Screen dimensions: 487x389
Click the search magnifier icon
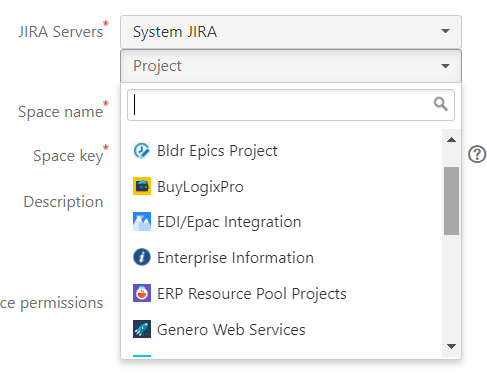pos(440,104)
